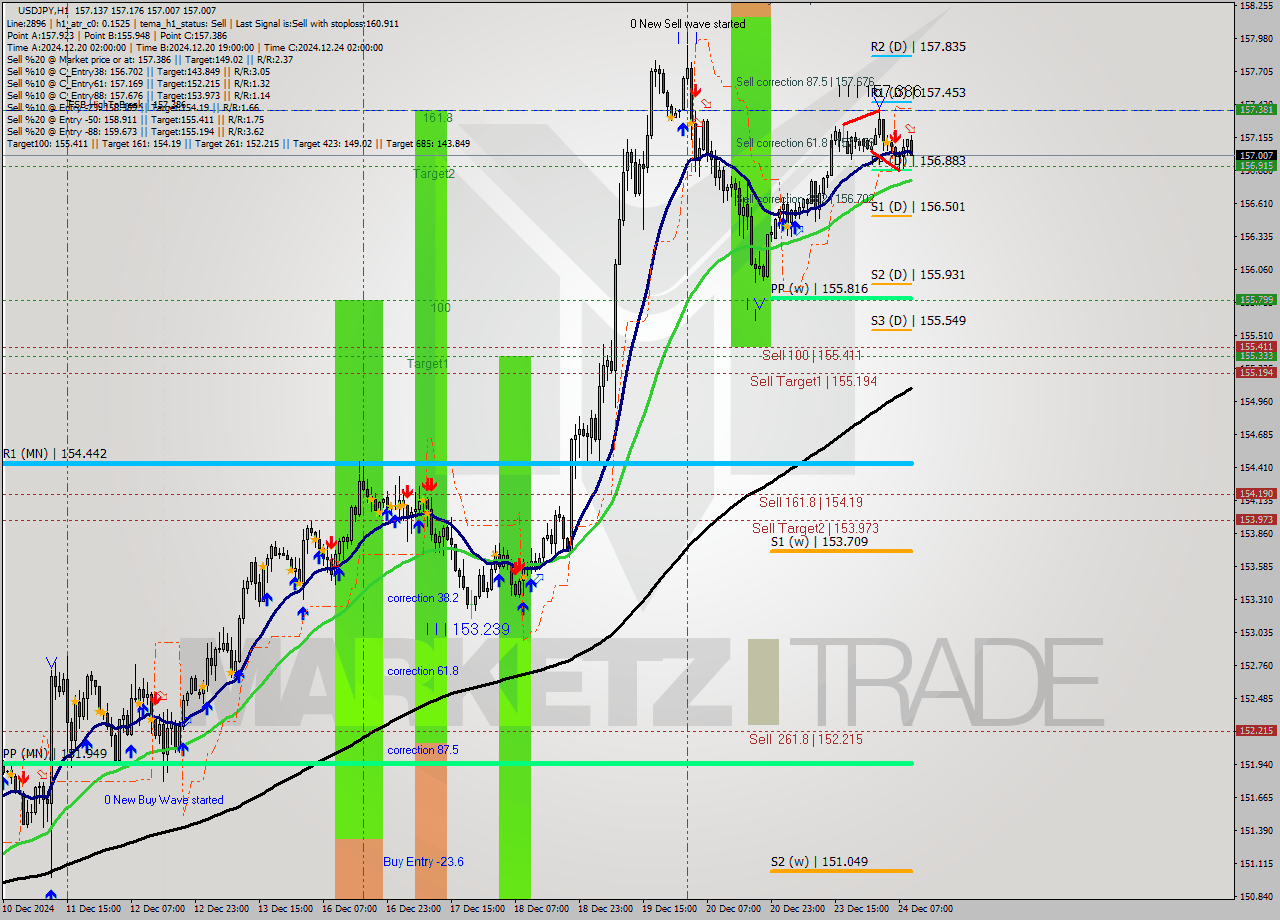The height and width of the screenshot is (920, 1280).
Task: Click the red 153.973 price tag
Action: tap(1256, 519)
